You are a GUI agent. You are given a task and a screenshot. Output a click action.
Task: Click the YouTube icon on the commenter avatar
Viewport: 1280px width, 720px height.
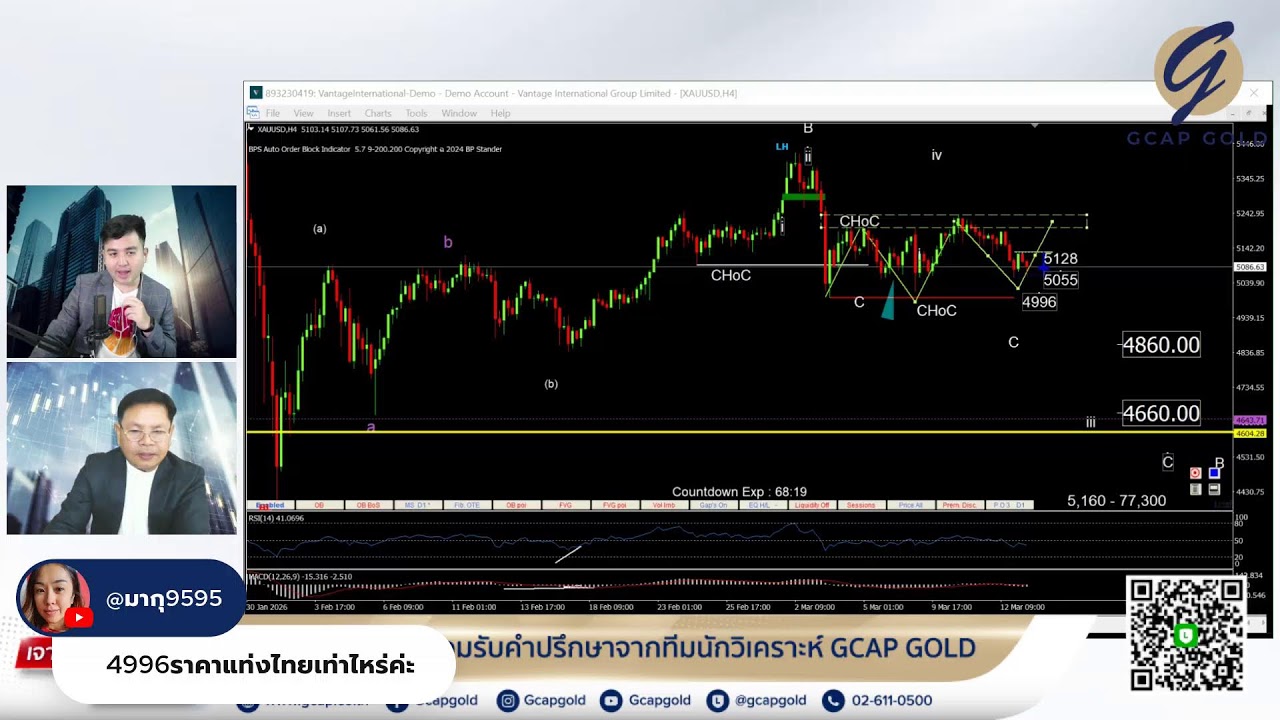(78, 618)
